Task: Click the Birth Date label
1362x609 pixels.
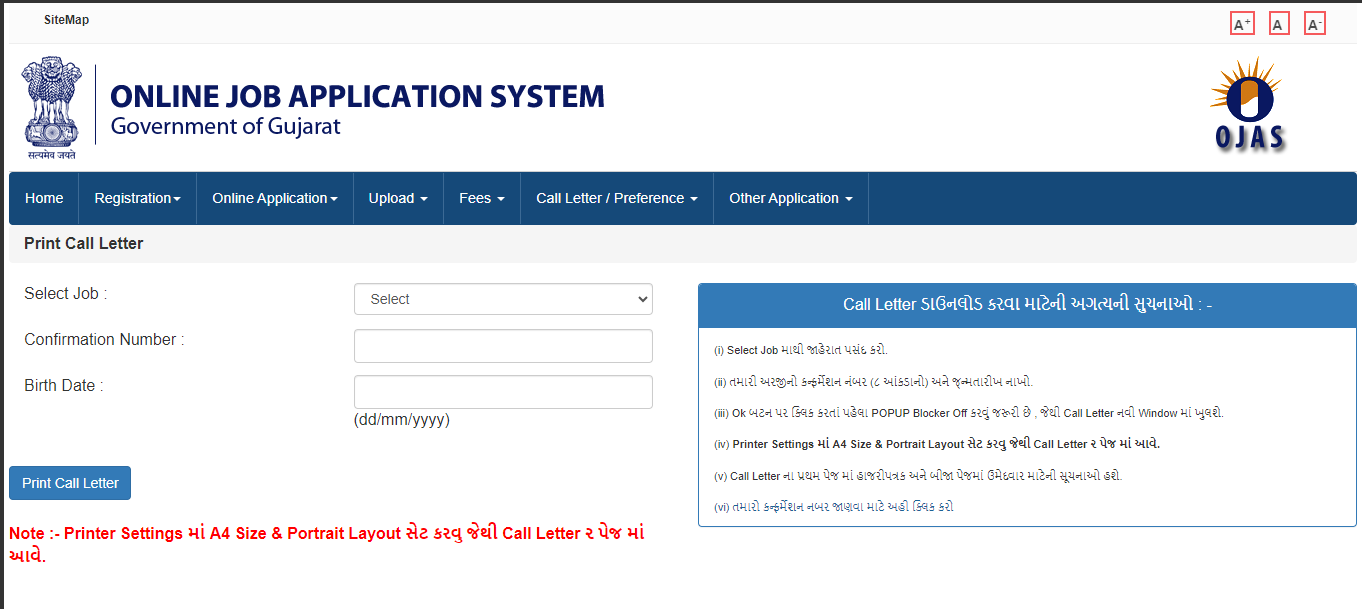Action: [64, 386]
